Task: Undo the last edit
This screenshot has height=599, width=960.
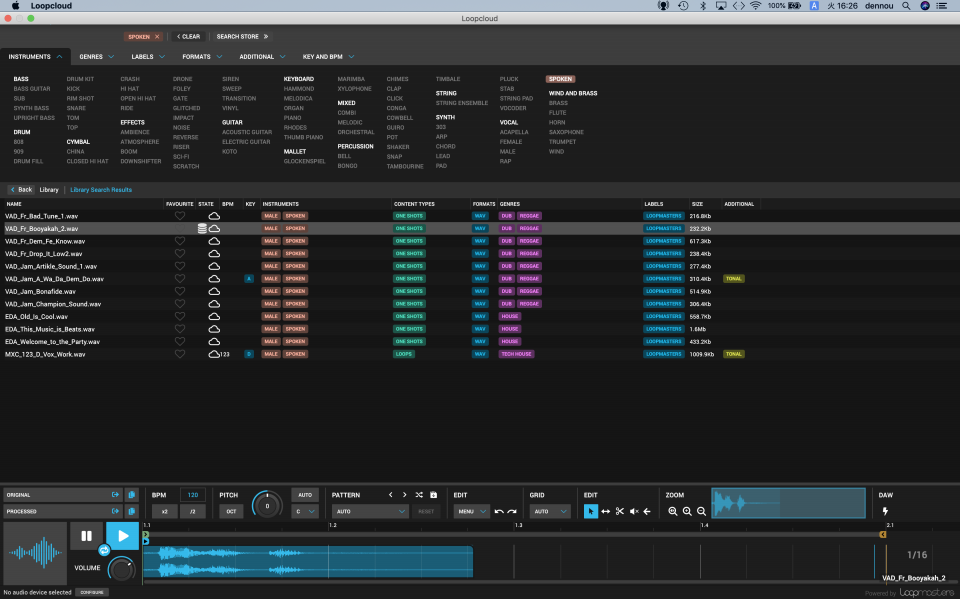Action: tap(499, 511)
